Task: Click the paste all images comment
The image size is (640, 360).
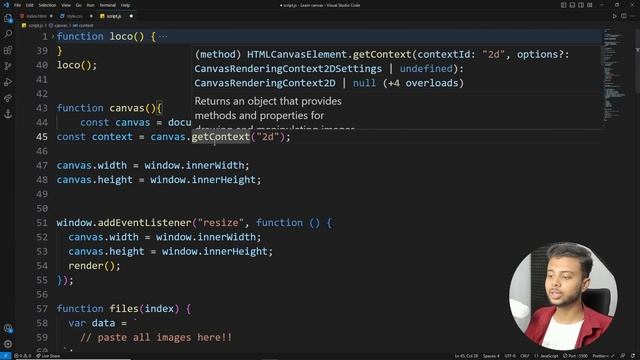Action: [156, 338]
